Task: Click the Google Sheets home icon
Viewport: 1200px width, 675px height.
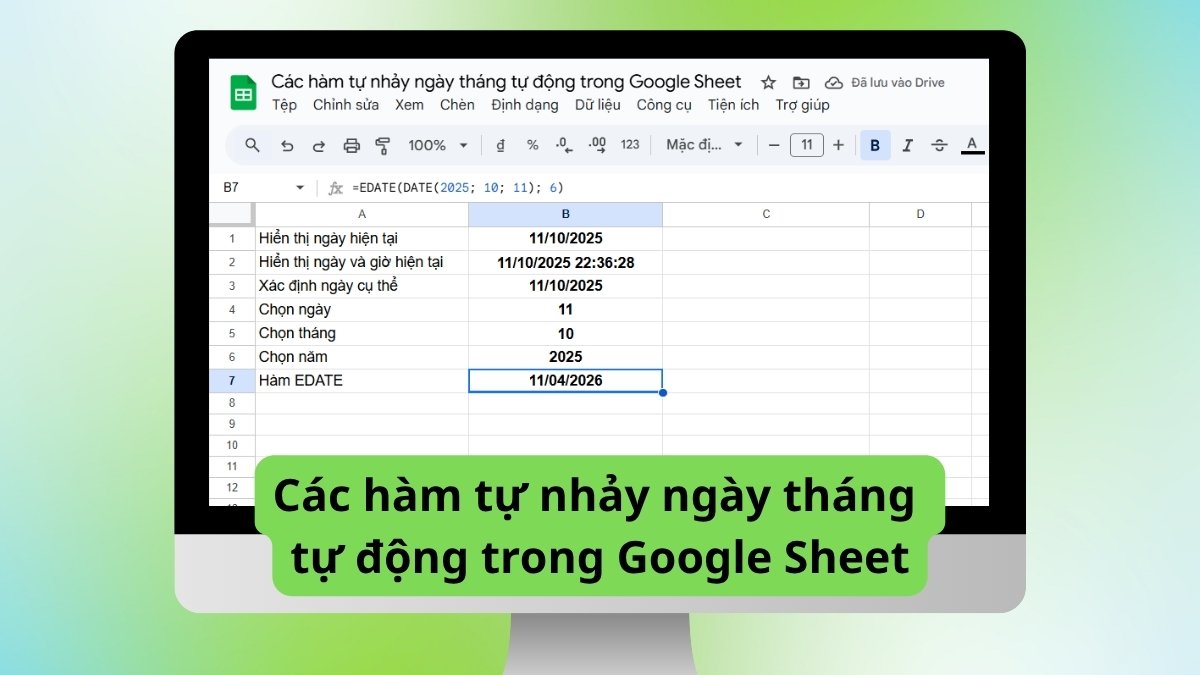Action: point(243,93)
